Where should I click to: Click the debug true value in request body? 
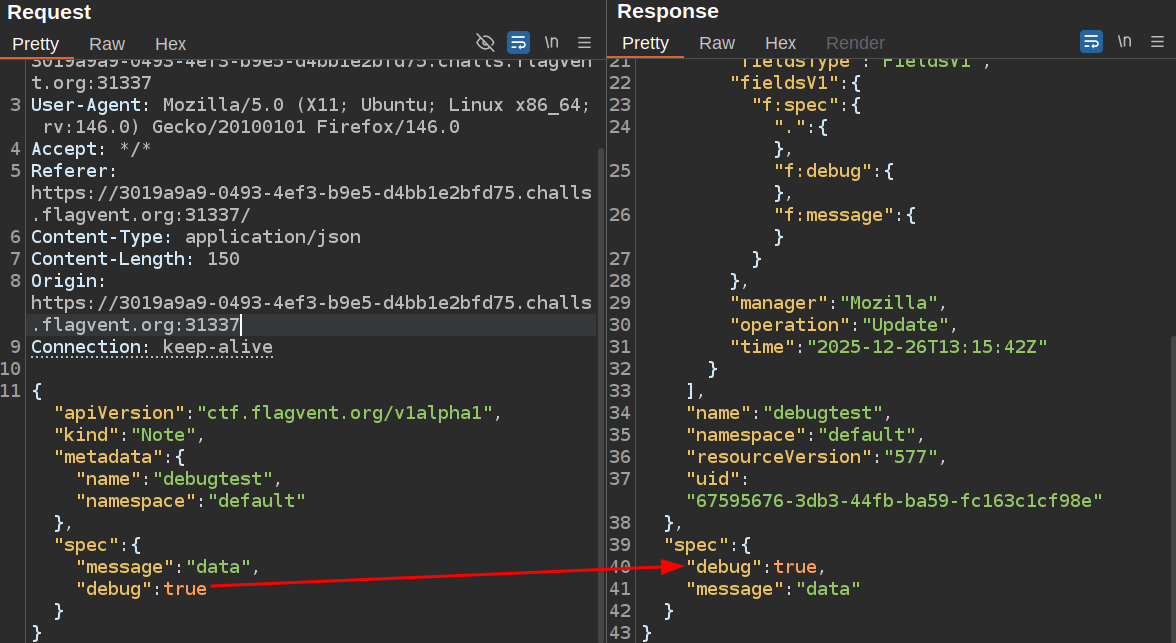pos(185,589)
